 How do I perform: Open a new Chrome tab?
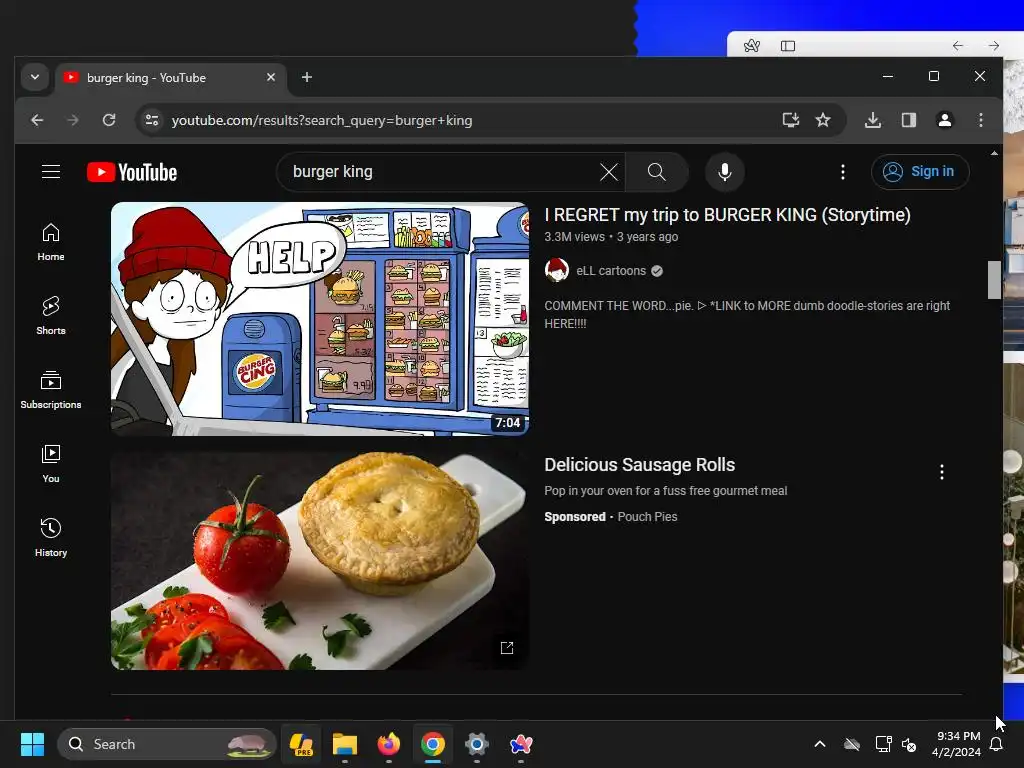[x=307, y=77]
